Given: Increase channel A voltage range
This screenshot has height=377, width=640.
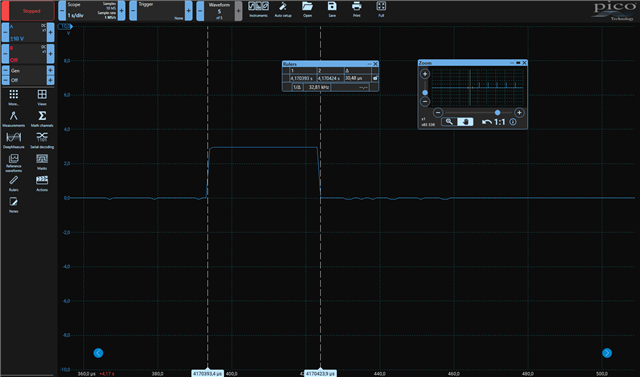Looking at the screenshot, I should click(51, 32).
